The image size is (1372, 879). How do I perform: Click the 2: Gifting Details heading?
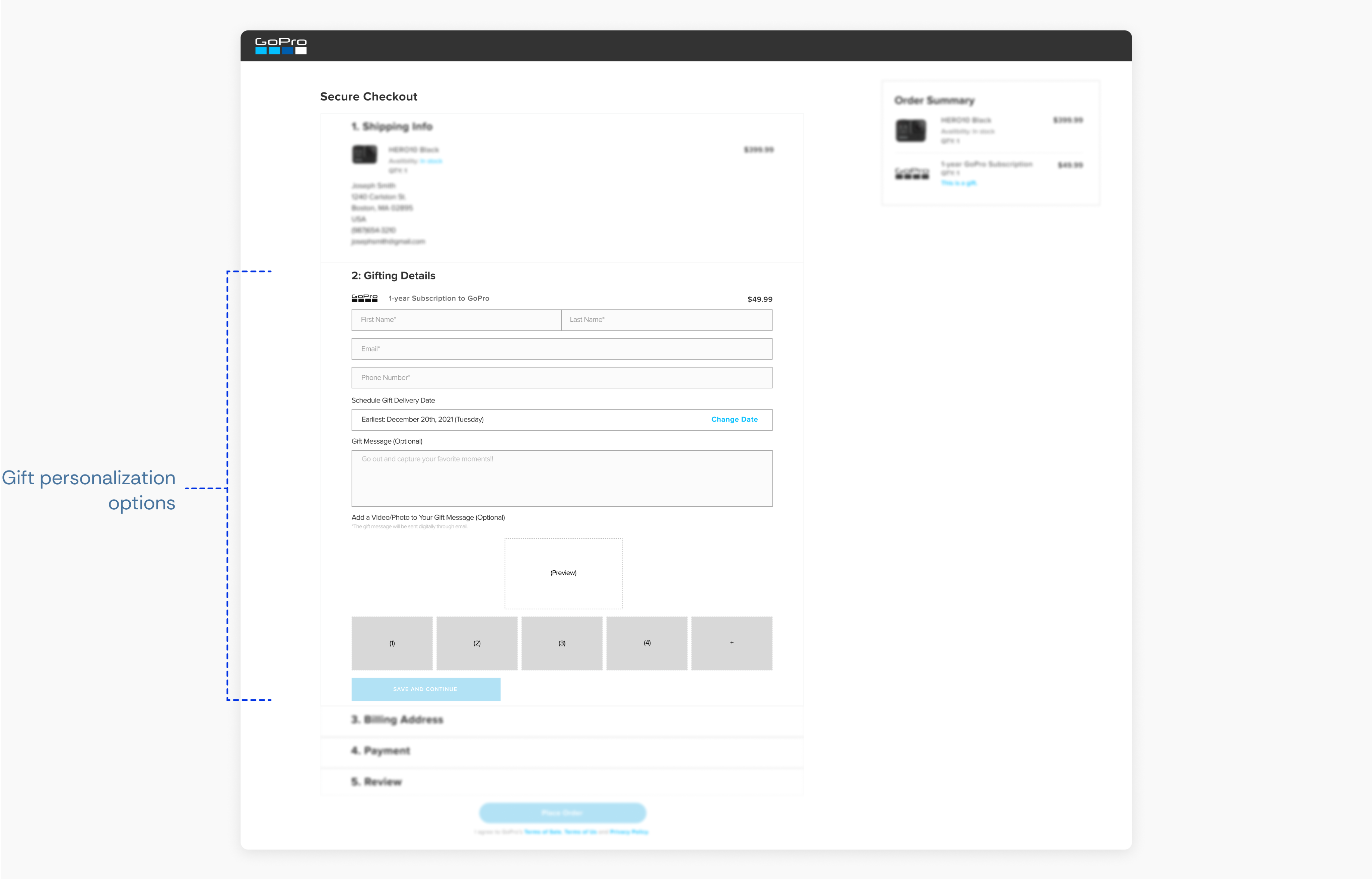[394, 276]
